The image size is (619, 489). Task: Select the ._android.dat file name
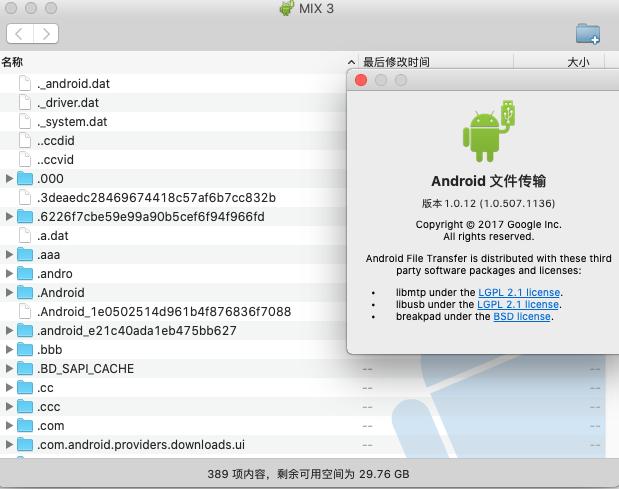(x=74, y=84)
